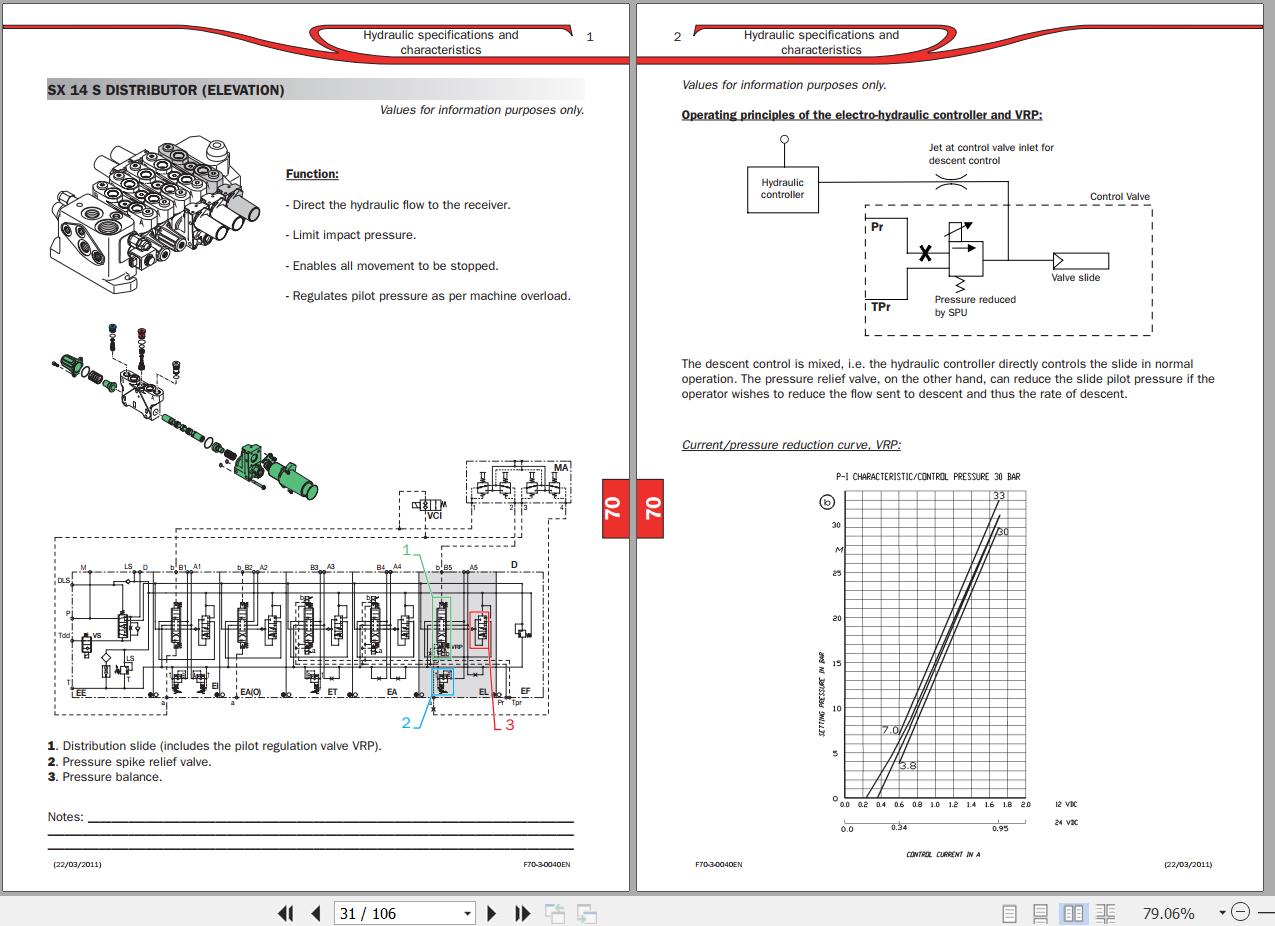Jump to the last page
Image resolution: width=1275 pixels, height=926 pixels.
(522, 913)
